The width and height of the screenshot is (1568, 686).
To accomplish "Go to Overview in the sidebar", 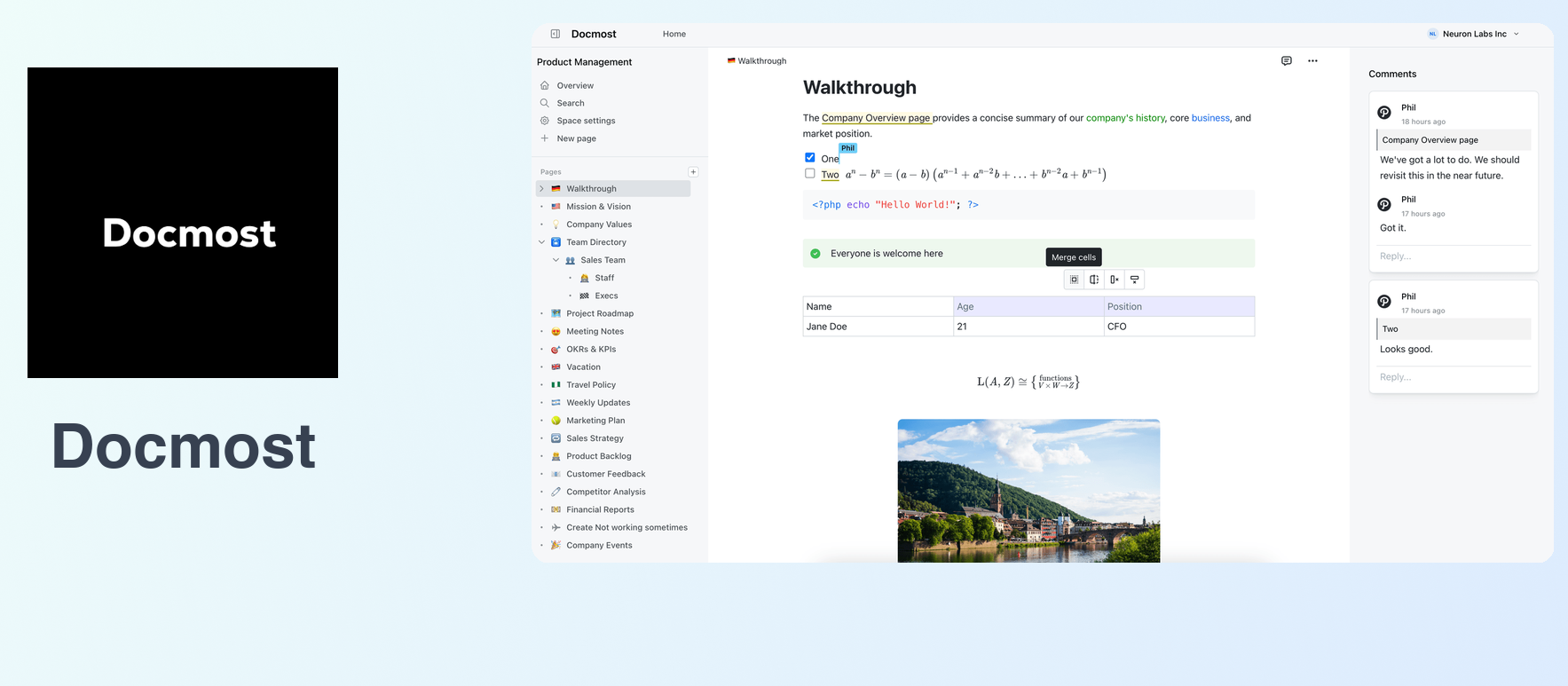I will (x=575, y=85).
